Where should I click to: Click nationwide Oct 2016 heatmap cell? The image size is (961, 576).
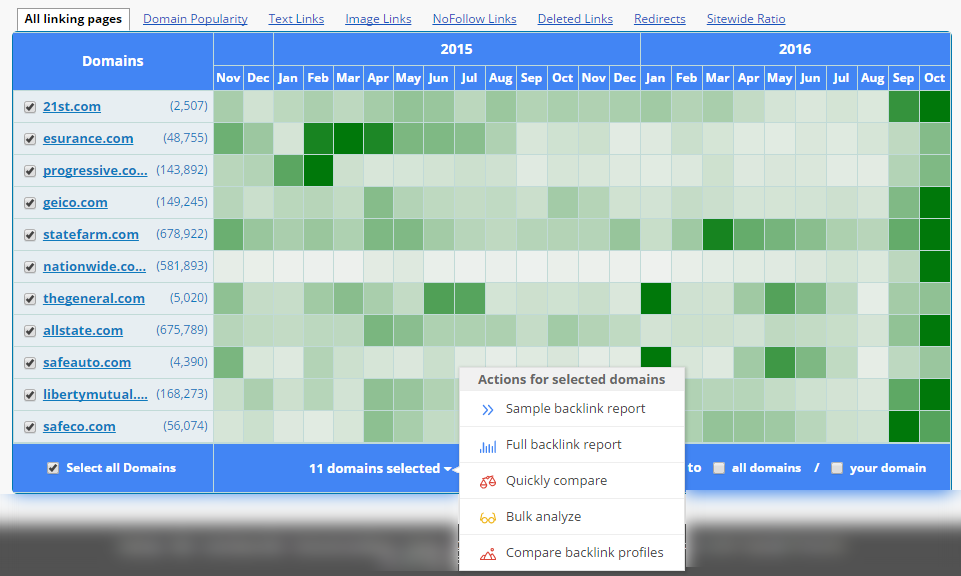[935, 267]
